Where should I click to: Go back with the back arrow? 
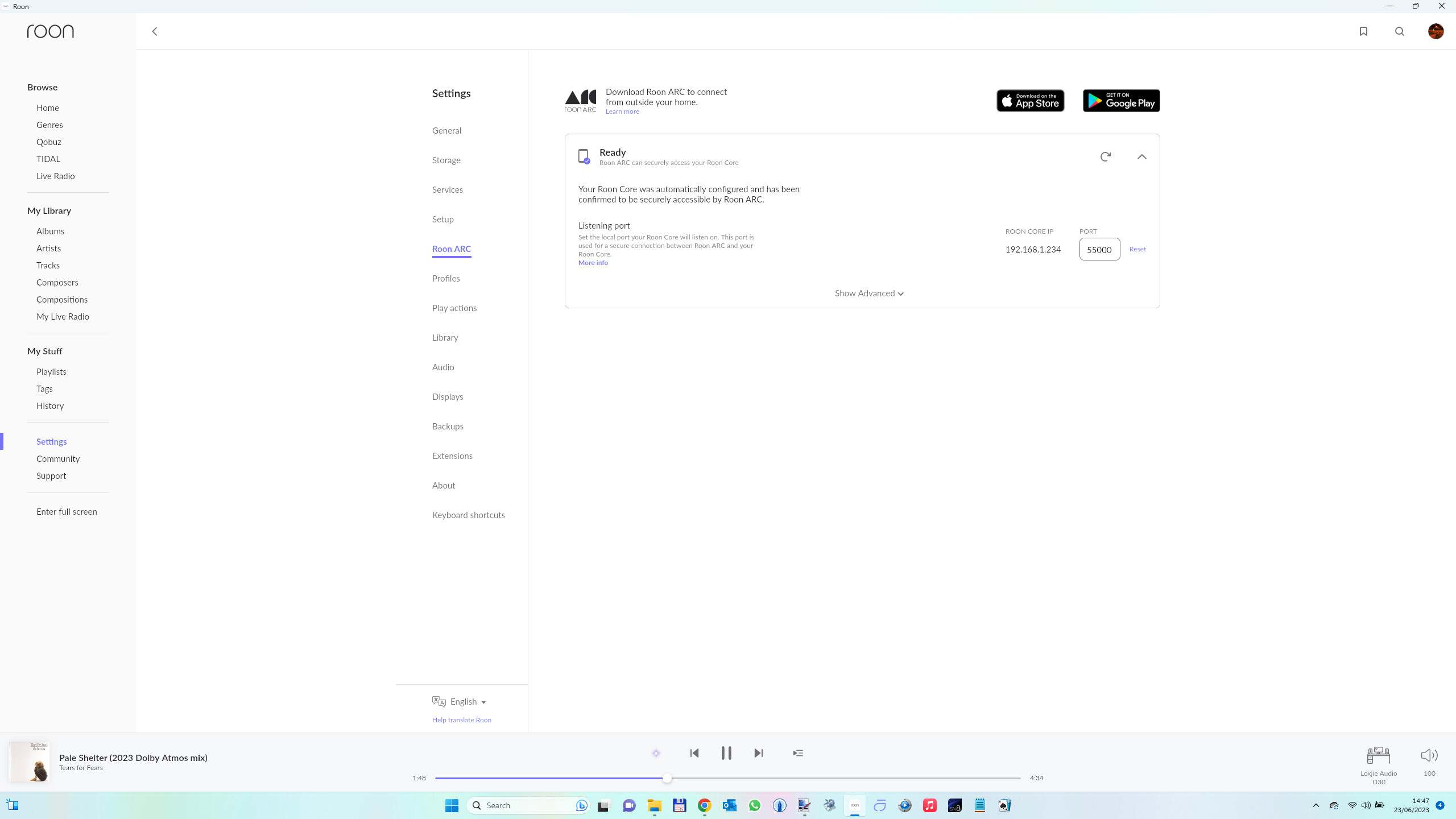pos(154,31)
